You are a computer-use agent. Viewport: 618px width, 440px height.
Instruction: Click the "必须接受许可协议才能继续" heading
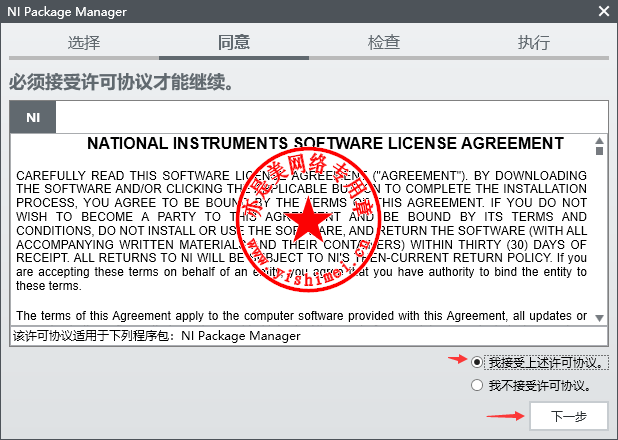click(x=121, y=82)
